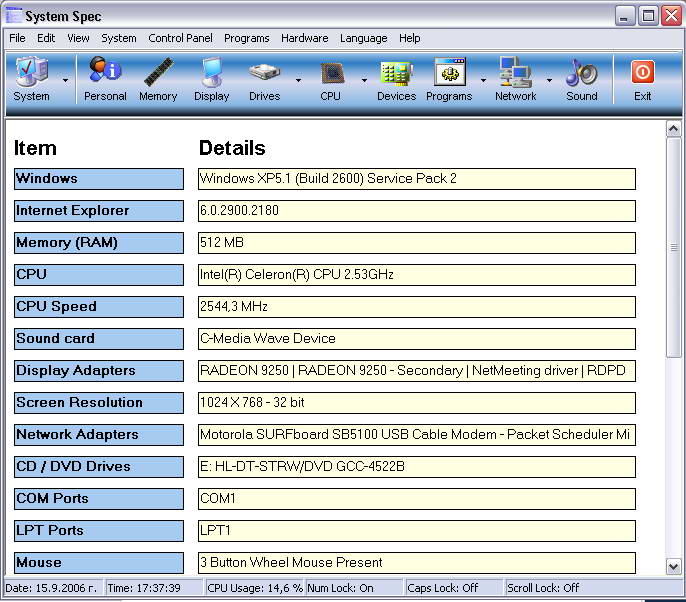Click the scrollbar up arrow
This screenshot has width=686, height=602.
(673, 129)
